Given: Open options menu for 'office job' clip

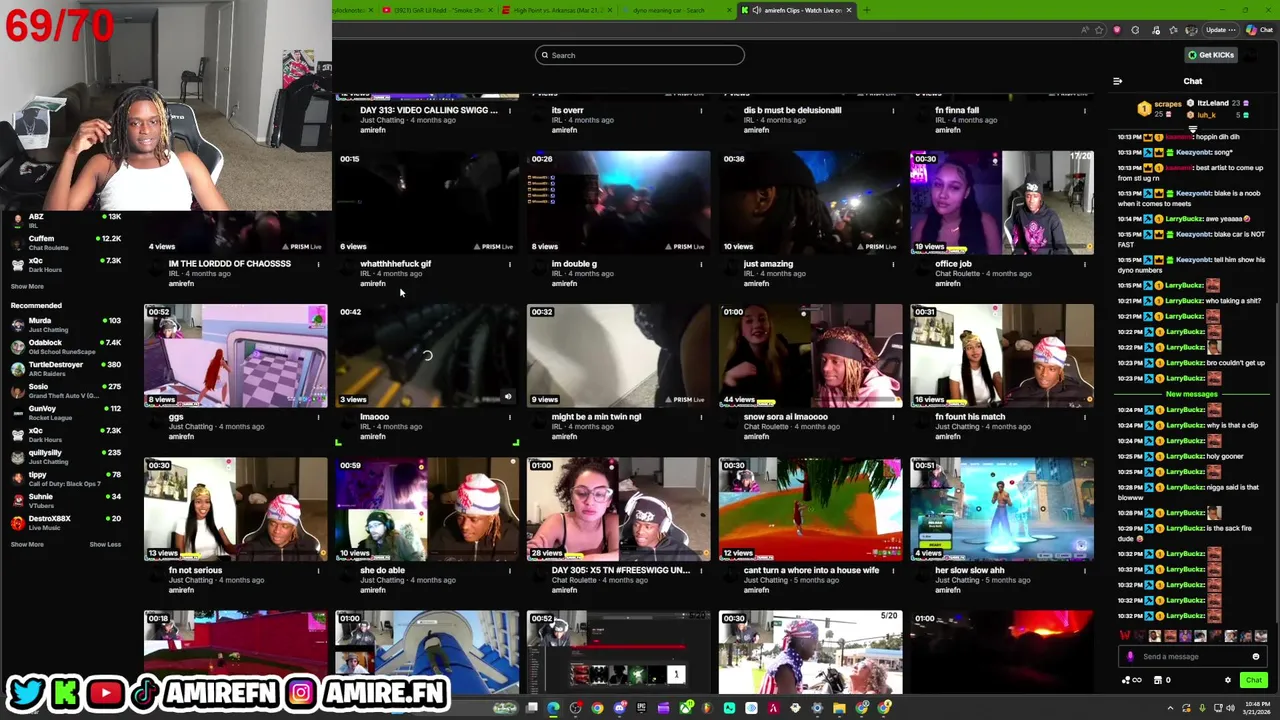Looking at the screenshot, I should 1084,265.
